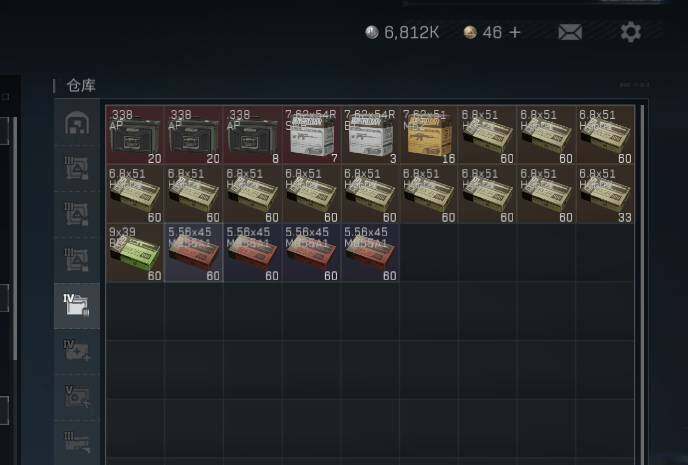Click the silver currency coin icon
This screenshot has width=688, height=465.
[x=372, y=32]
